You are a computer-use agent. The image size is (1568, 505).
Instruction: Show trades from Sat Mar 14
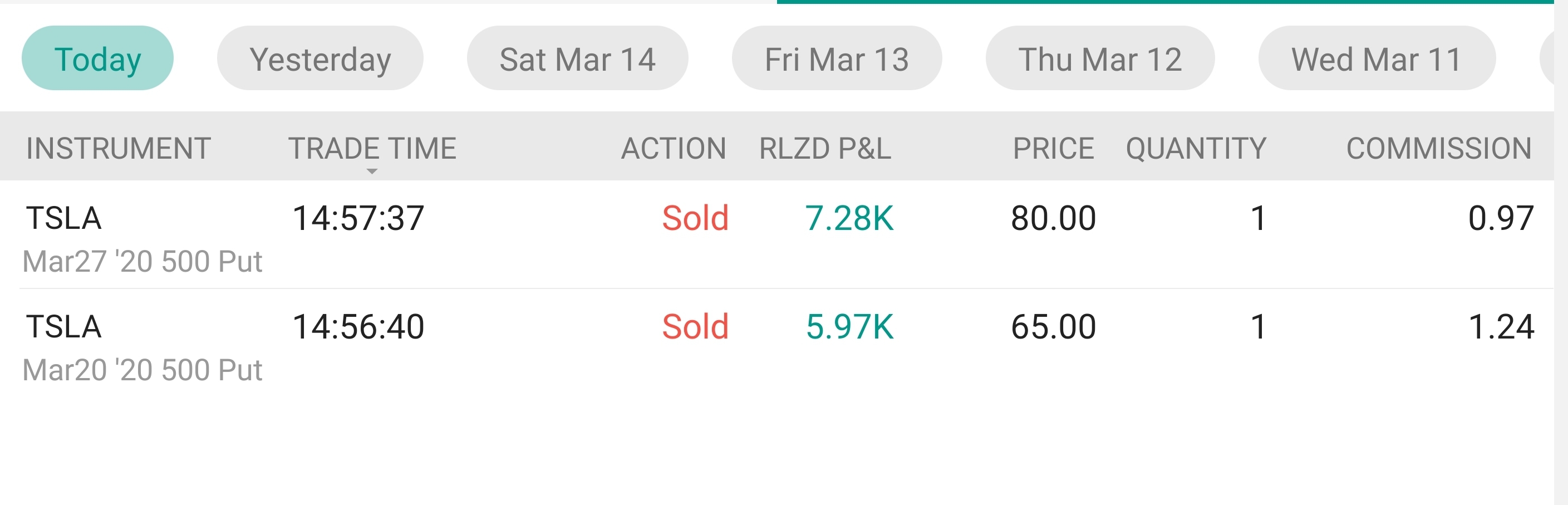577,59
